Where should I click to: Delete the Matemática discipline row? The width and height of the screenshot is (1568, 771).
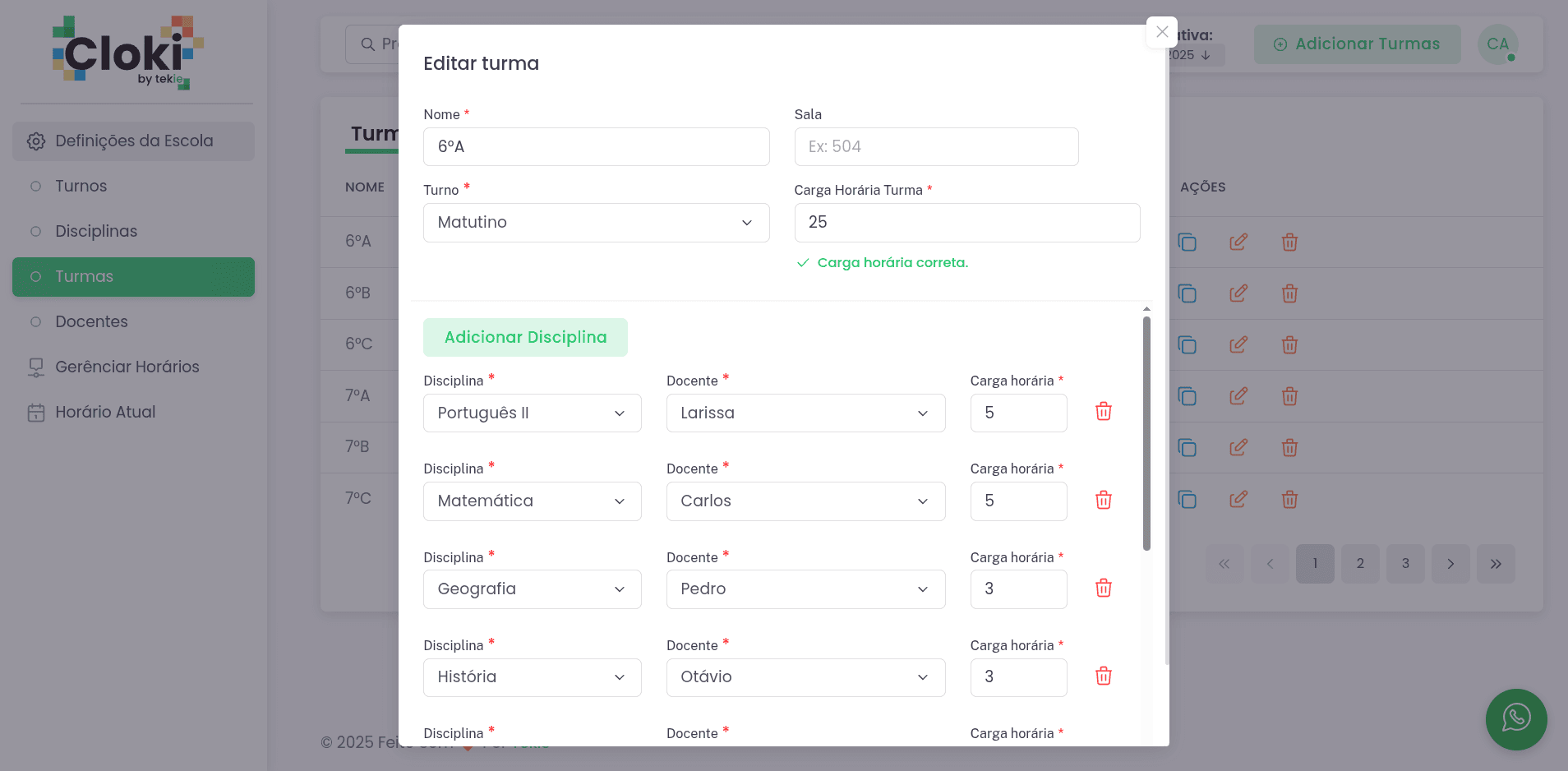1103,500
